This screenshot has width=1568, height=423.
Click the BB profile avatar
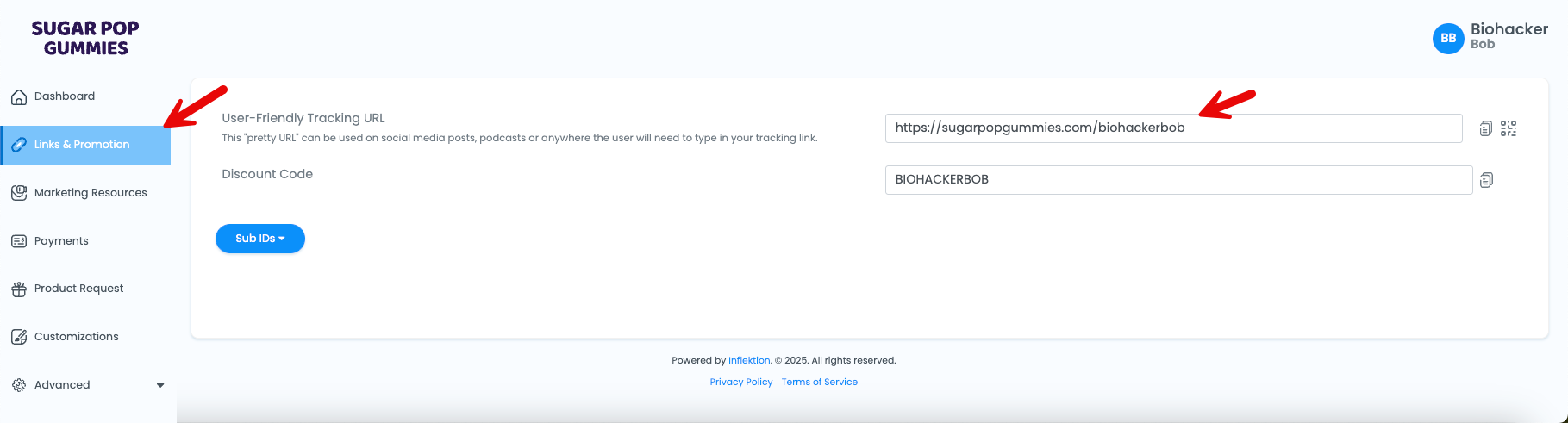pyautogui.click(x=1448, y=38)
